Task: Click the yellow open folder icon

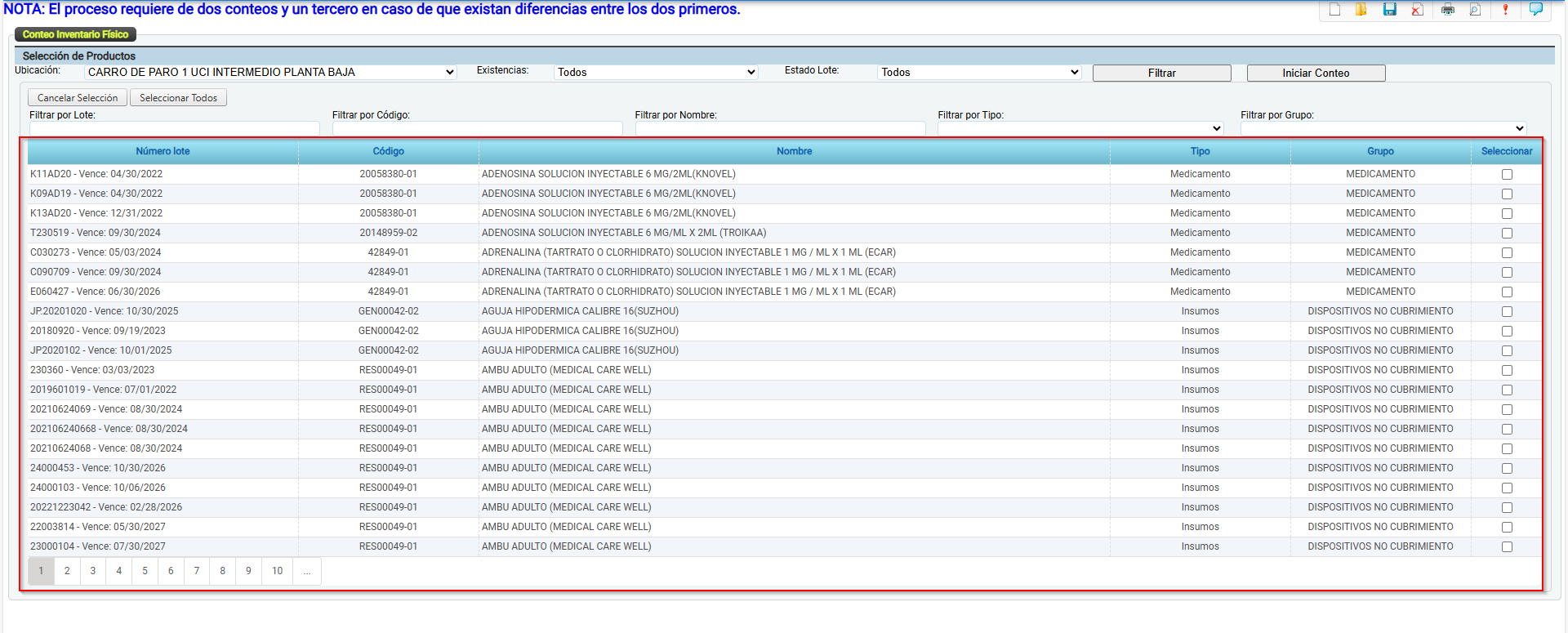Action: [1361, 10]
